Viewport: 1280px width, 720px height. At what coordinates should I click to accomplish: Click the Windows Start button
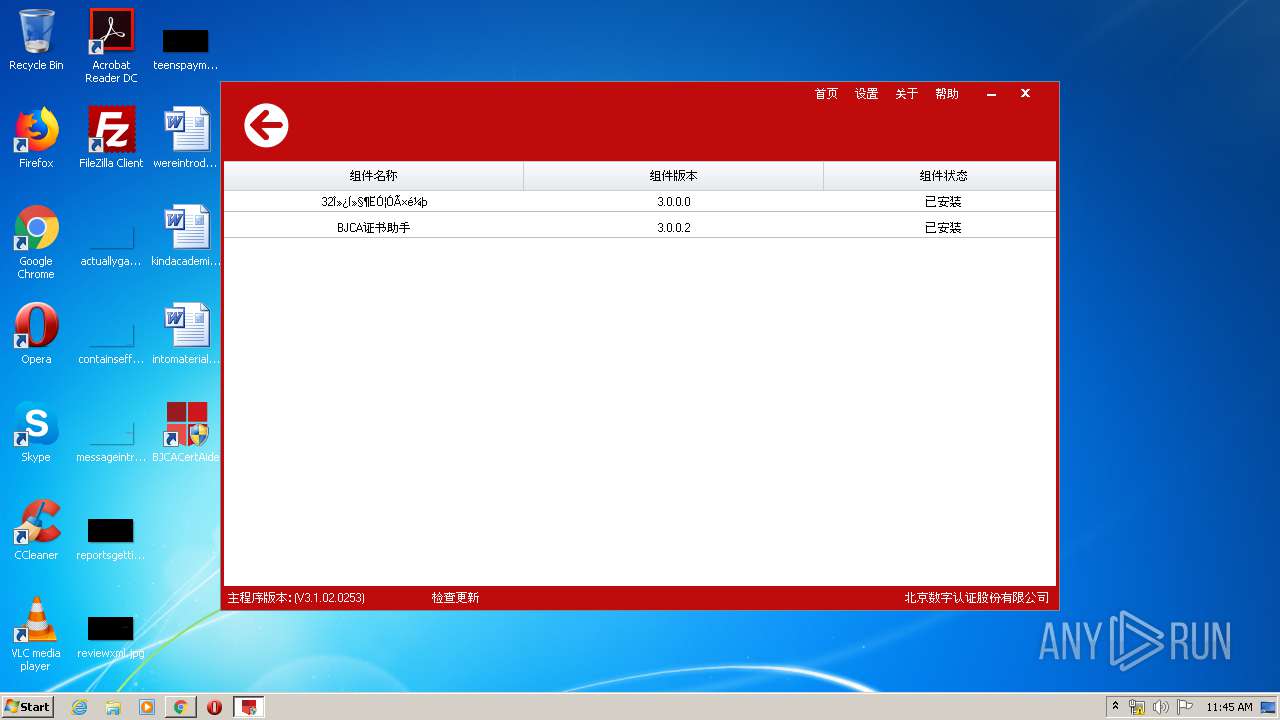28,707
